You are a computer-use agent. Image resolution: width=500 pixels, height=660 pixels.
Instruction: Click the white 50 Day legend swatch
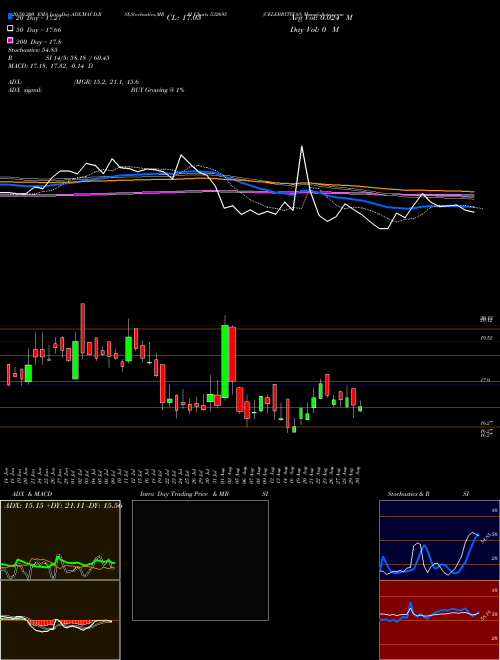tap(10, 29)
